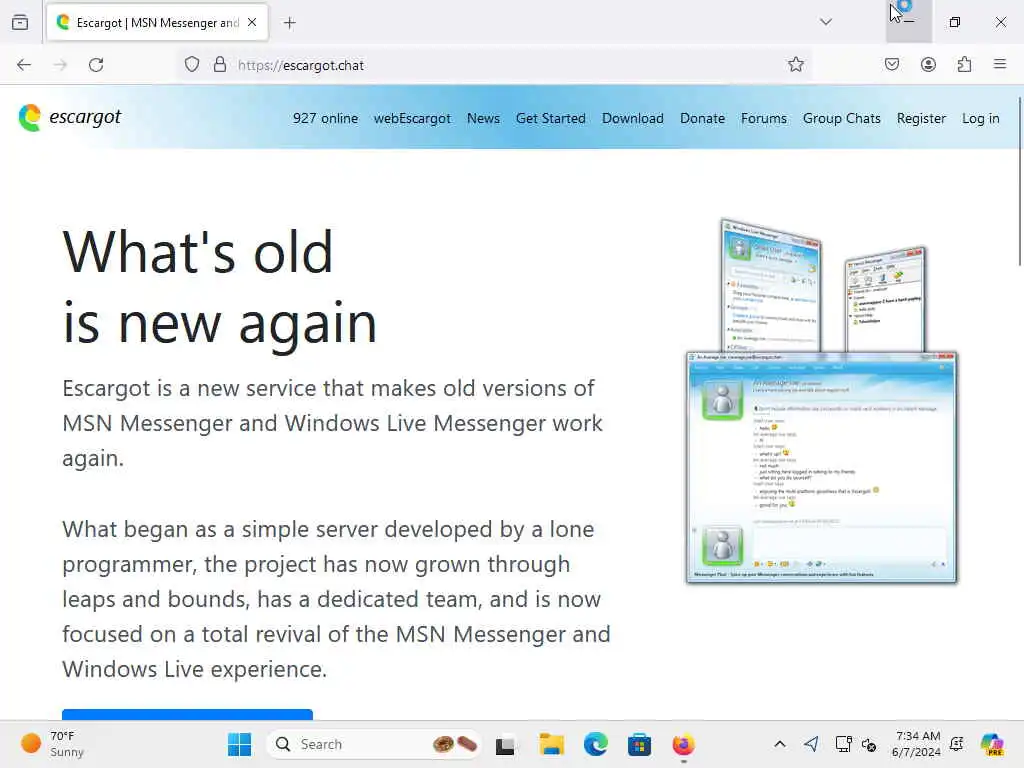
Task: Bookmark this page with the star
Action: point(795,64)
